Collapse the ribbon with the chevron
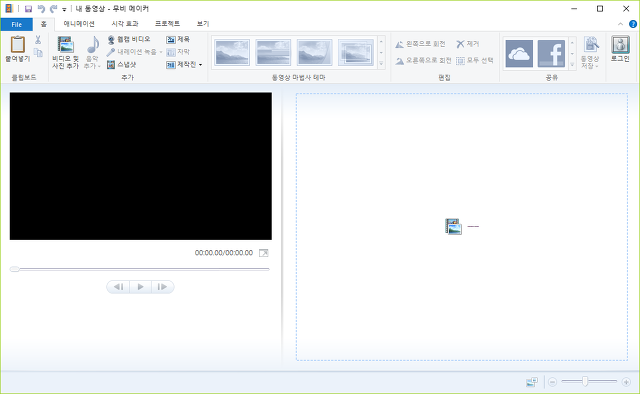This screenshot has height=394, width=640. click(620, 24)
